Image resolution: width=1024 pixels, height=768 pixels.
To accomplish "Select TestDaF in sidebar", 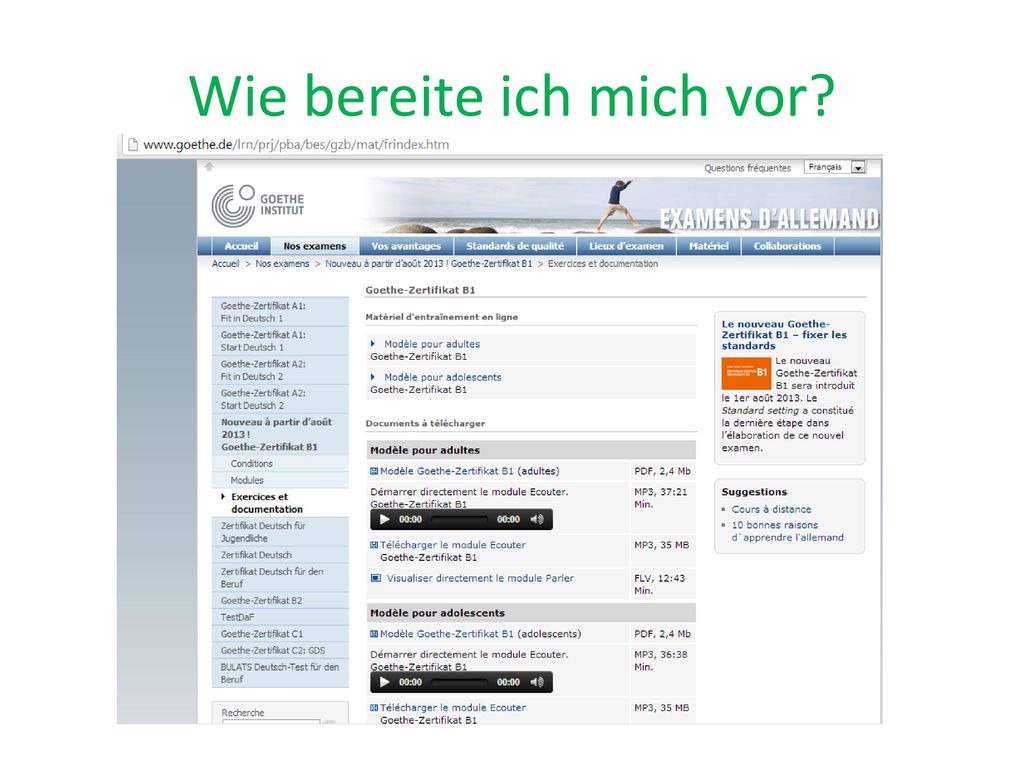I will [280, 617].
